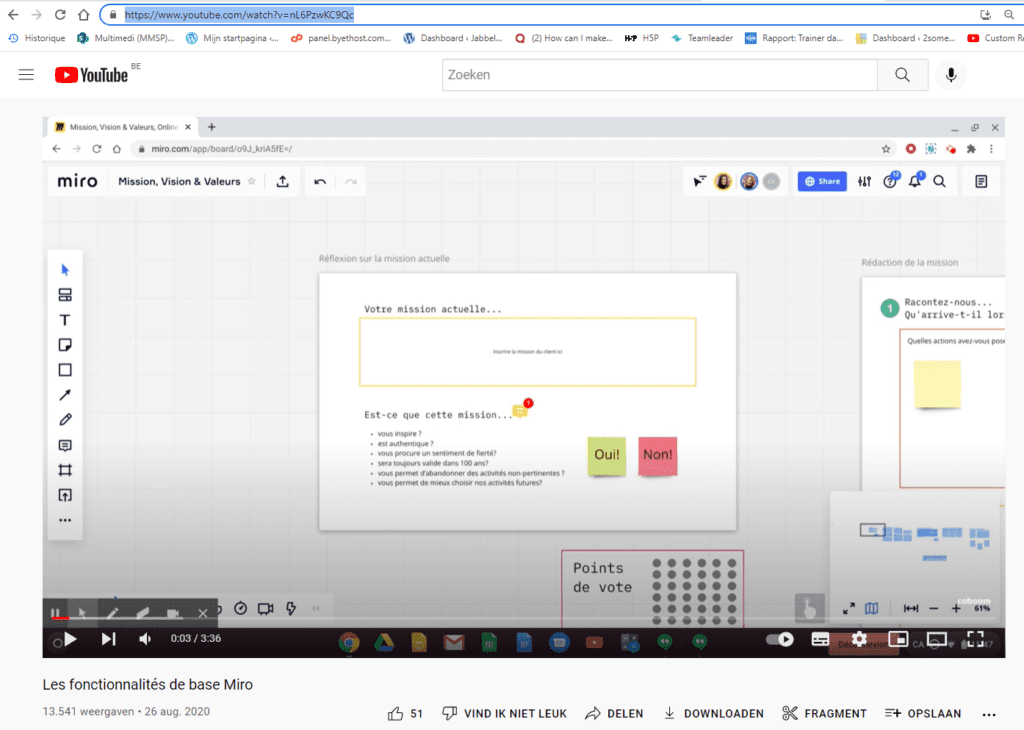This screenshot has height=730, width=1024.
Task: Mute the YouTube video volume
Action: tap(145, 639)
